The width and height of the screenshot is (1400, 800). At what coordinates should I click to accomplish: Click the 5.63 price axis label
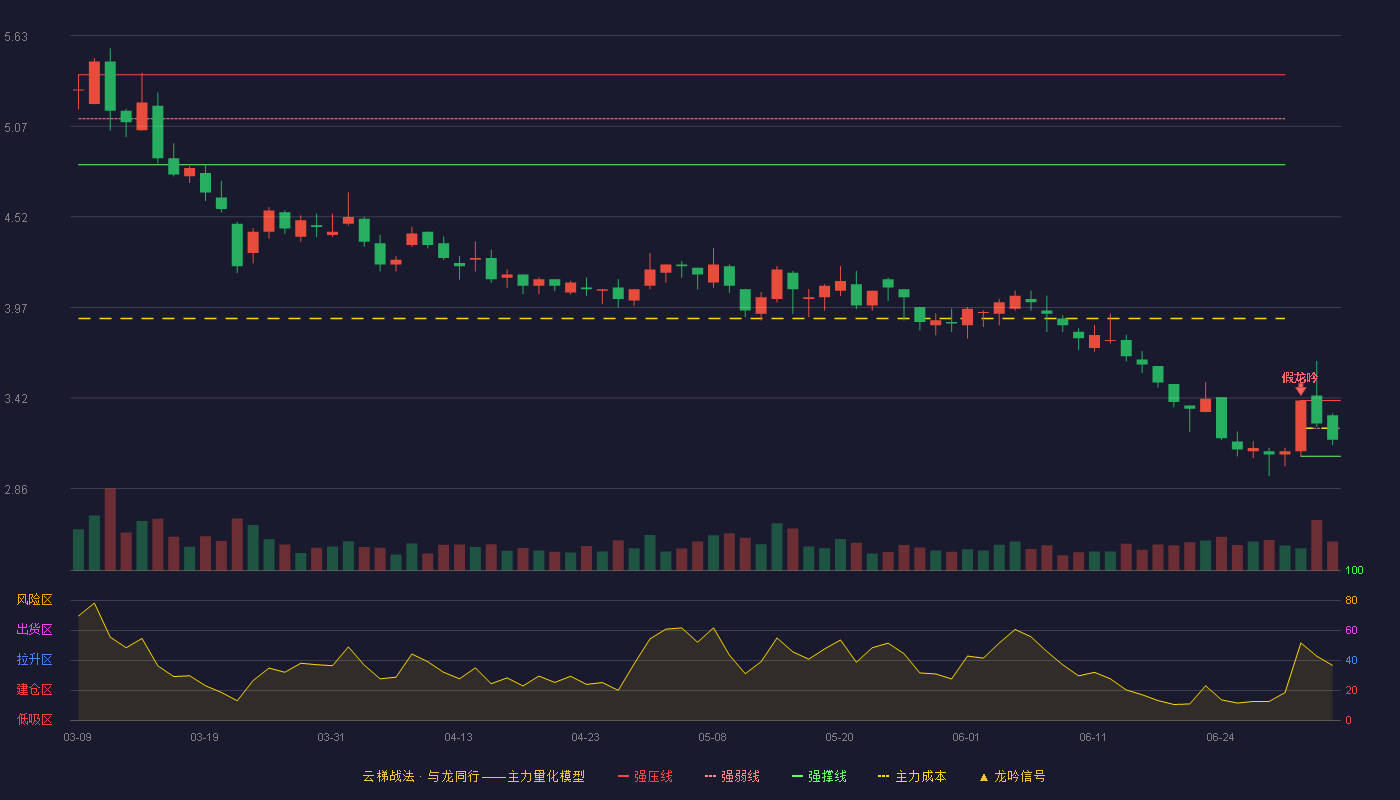pos(16,37)
